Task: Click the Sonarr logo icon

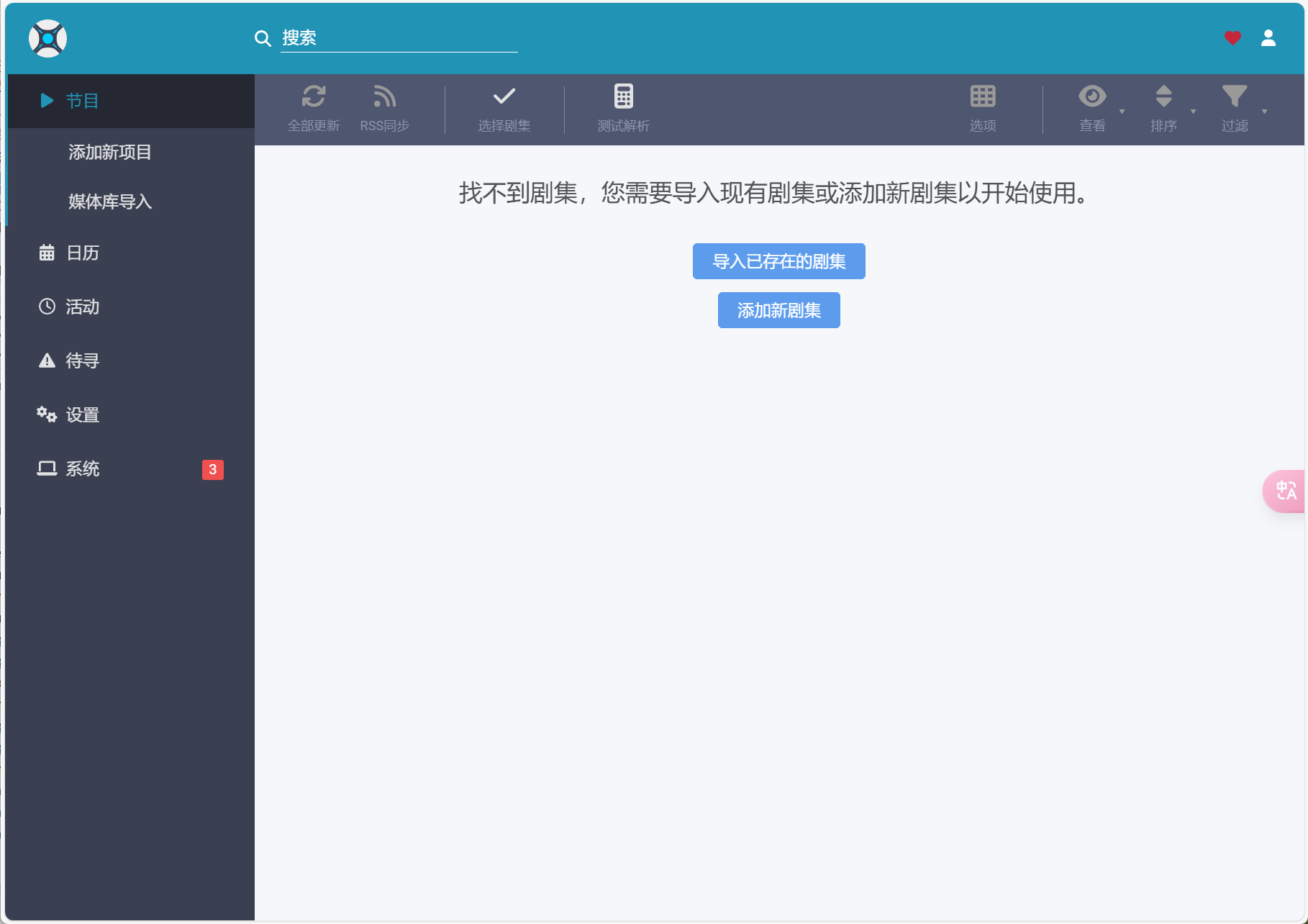Action: pos(47,38)
